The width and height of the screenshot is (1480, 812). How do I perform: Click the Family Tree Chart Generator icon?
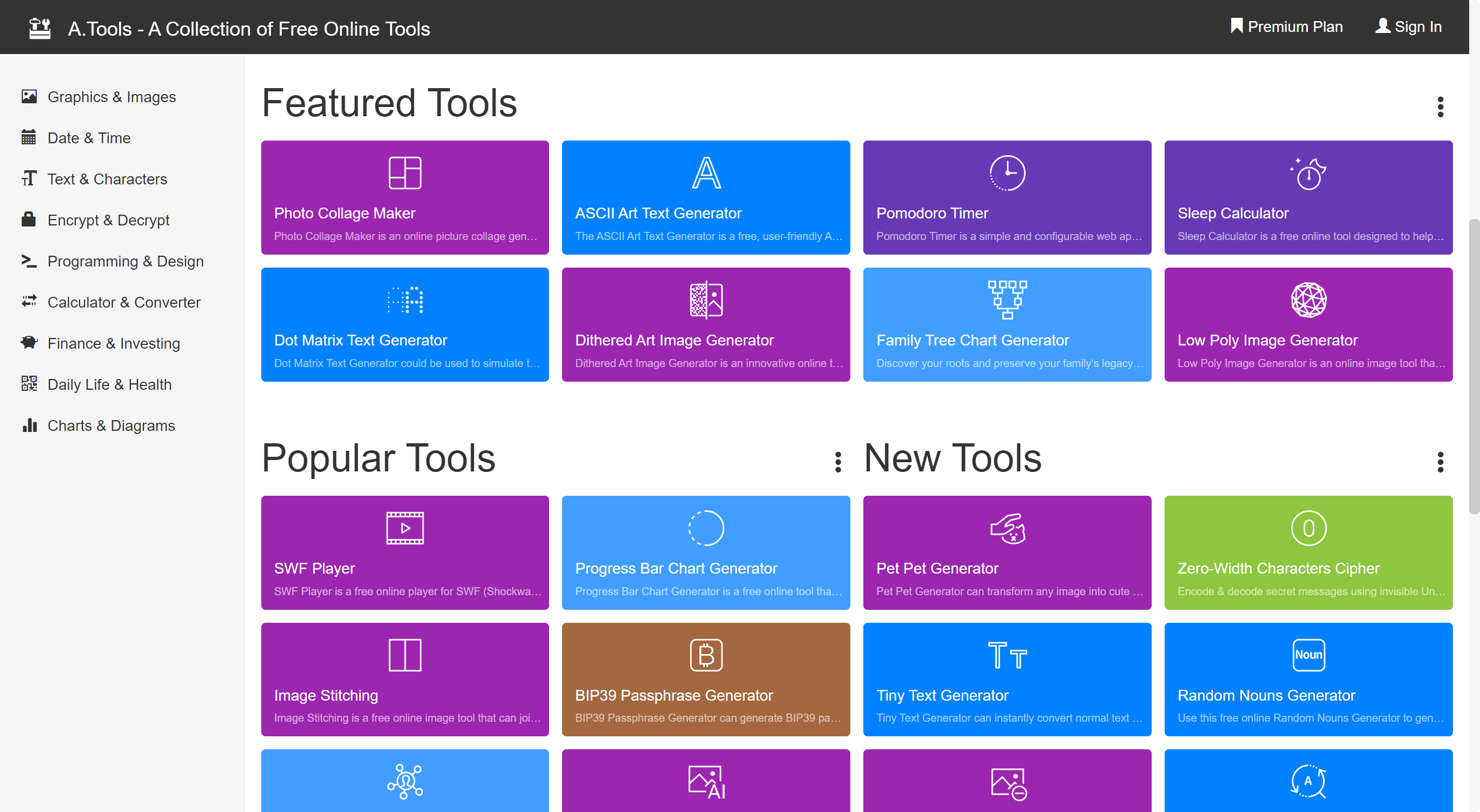[x=1007, y=299]
